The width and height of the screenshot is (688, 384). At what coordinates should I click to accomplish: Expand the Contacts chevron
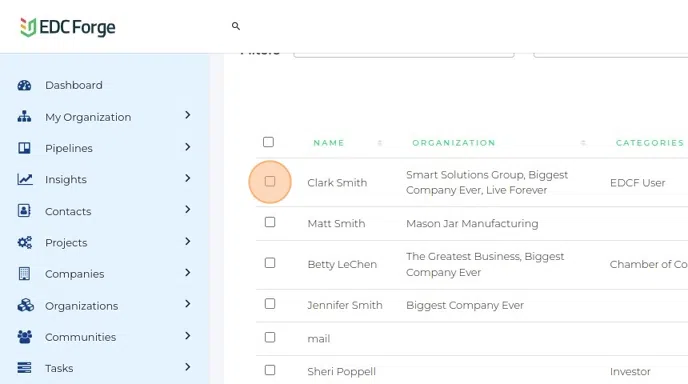pos(188,209)
